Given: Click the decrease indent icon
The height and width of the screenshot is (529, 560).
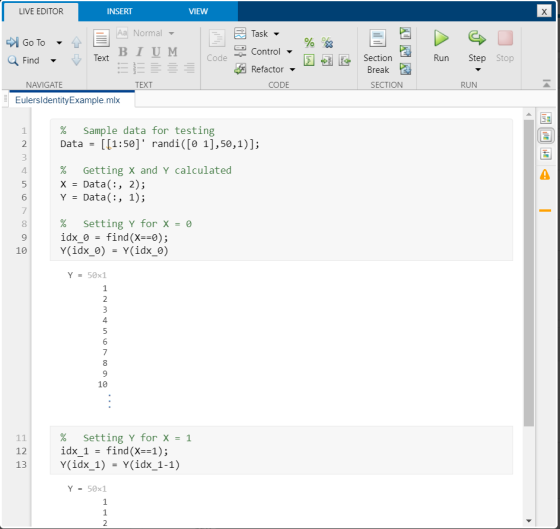Looking at the screenshot, I should [345, 60].
